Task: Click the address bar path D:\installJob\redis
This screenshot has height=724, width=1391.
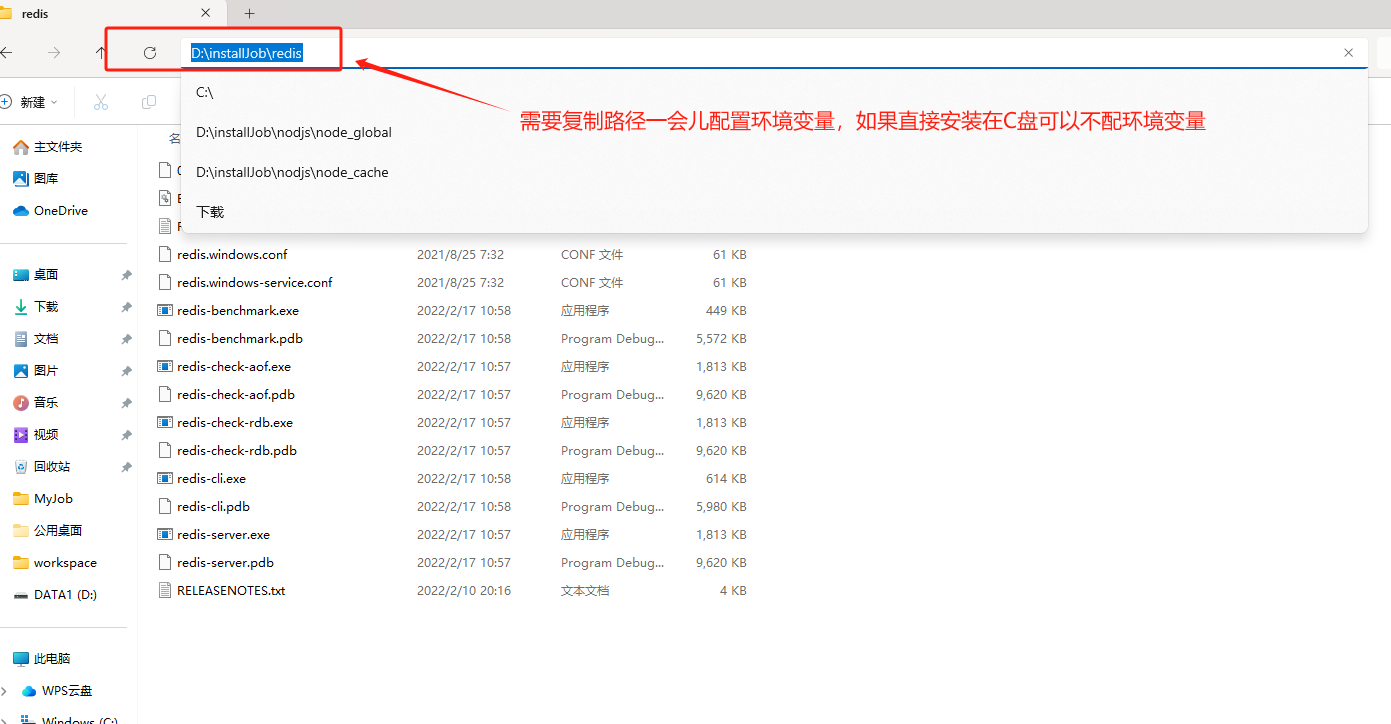Action: (x=247, y=53)
